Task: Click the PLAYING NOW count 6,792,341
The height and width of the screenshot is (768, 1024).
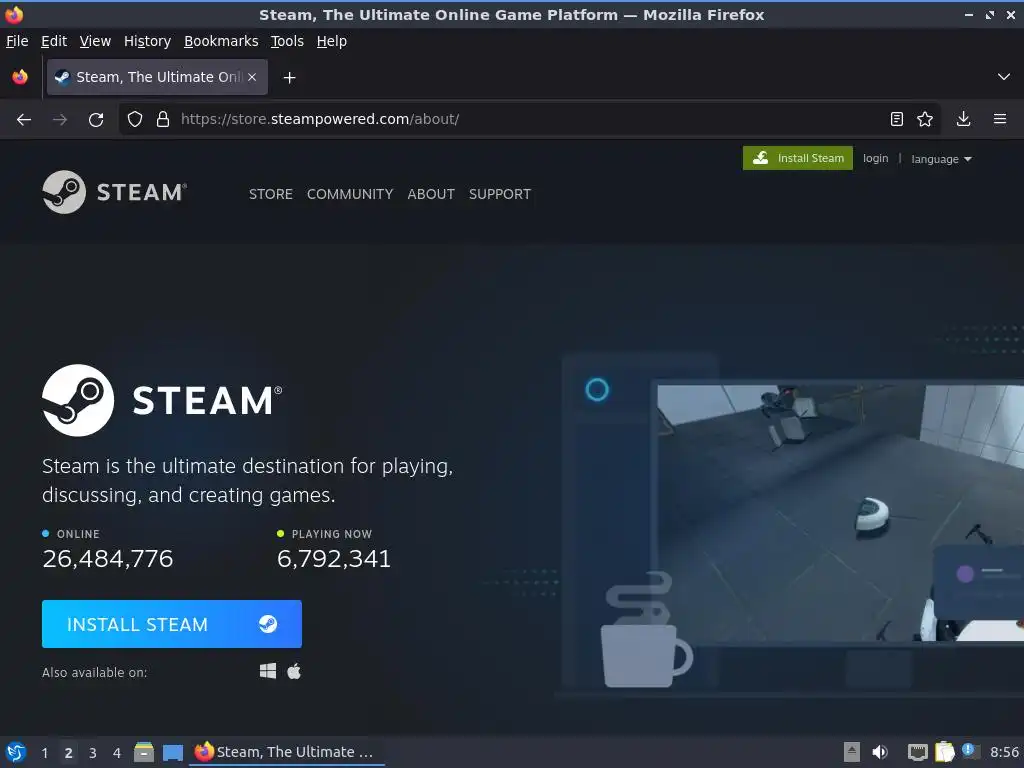Action: click(334, 559)
